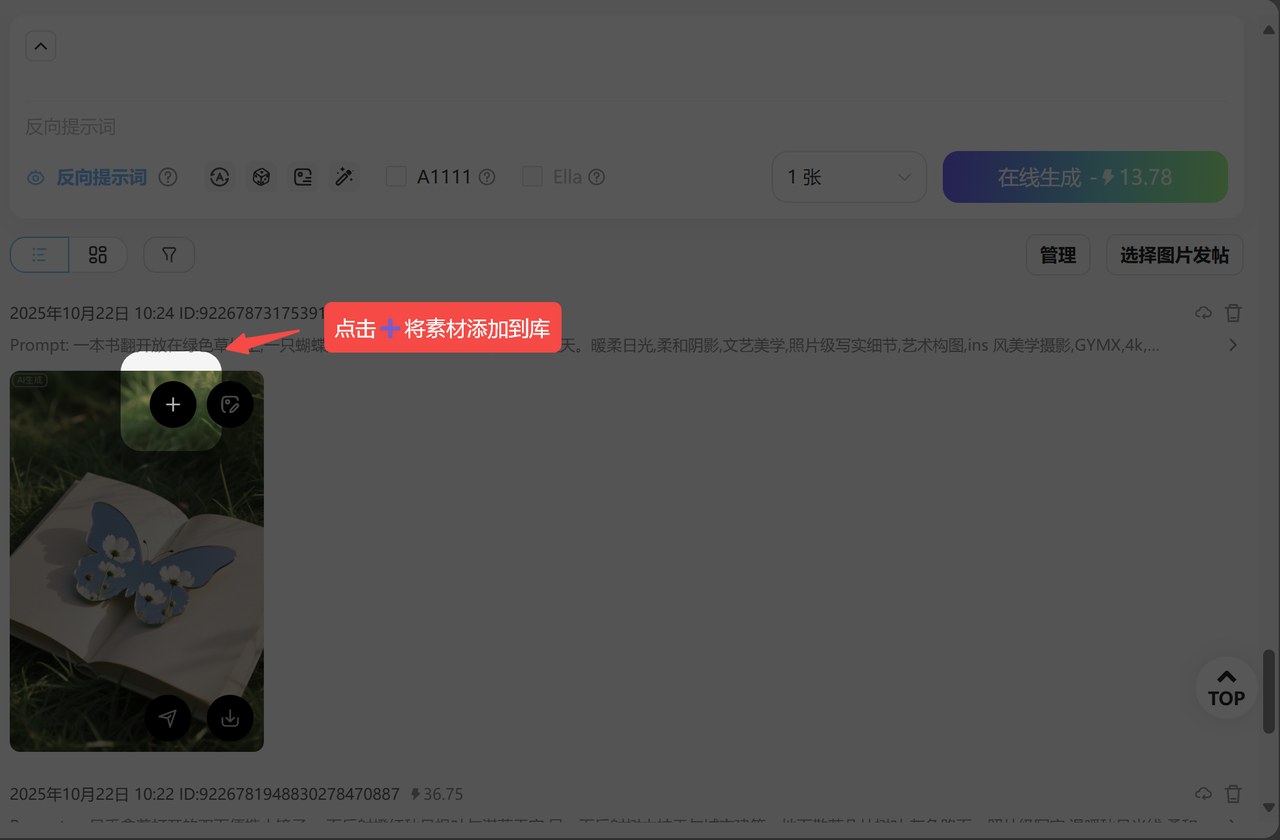Image resolution: width=1280 pixels, height=840 pixels.
Task: Click the paper plane send icon on the image
Action: pyautogui.click(x=168, y=718)
